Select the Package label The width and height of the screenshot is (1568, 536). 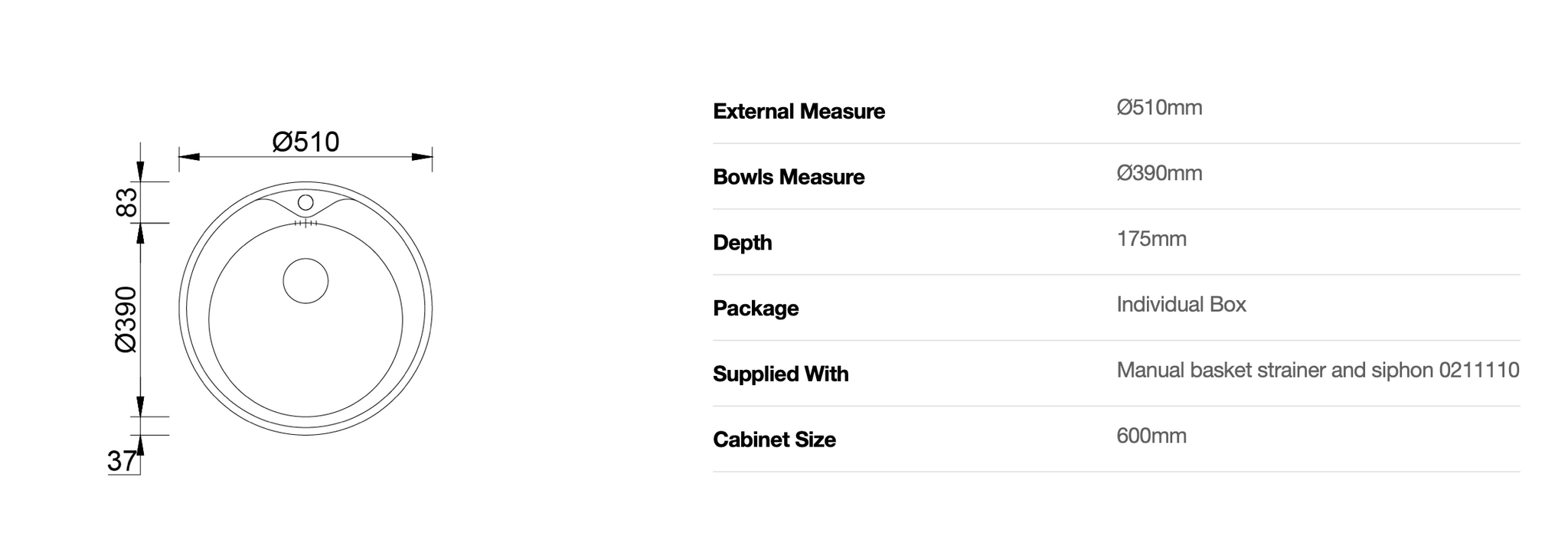(x=756, y=309)
